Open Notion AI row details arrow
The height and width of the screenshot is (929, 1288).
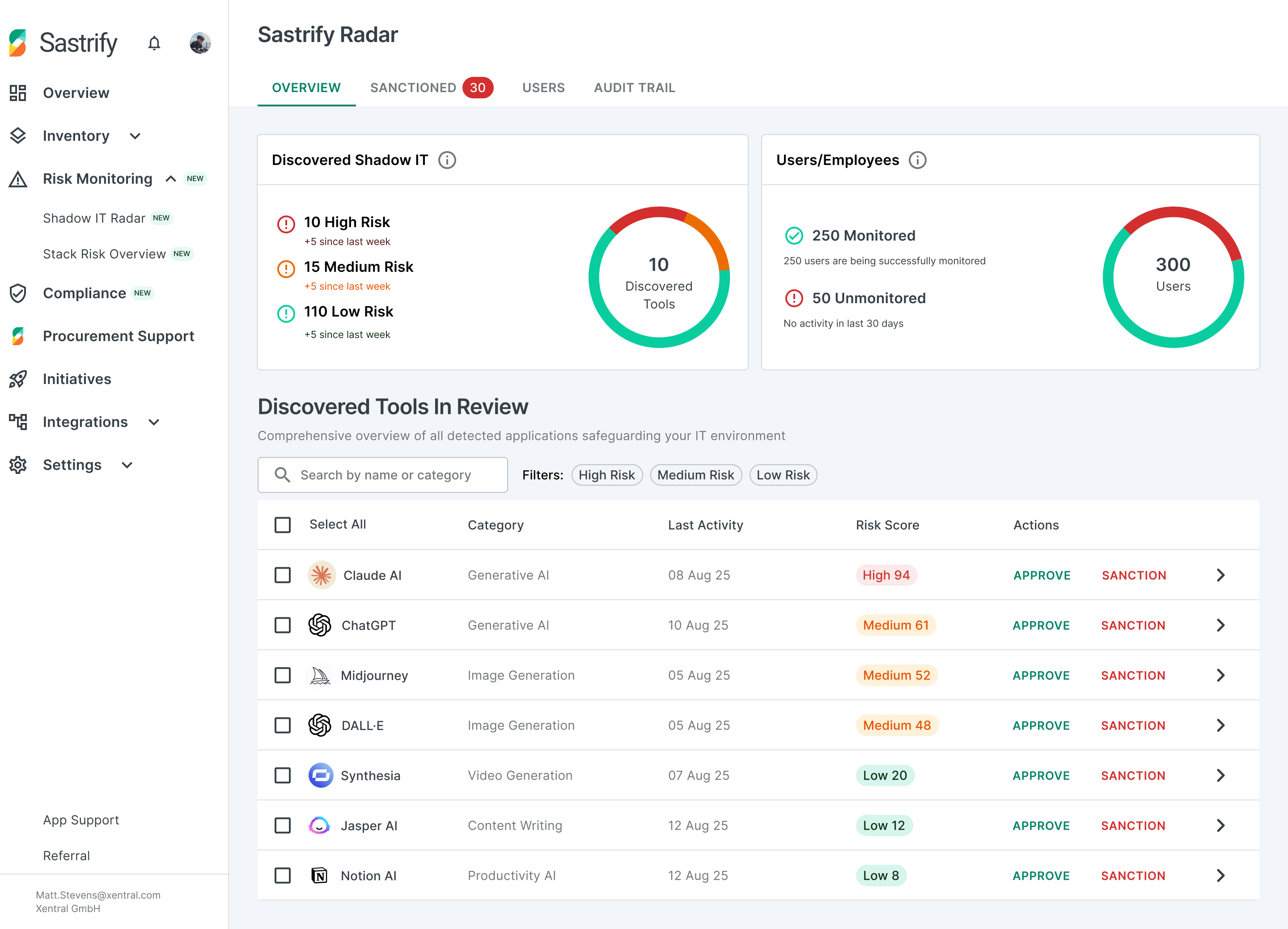click(x=1220, y=876)
